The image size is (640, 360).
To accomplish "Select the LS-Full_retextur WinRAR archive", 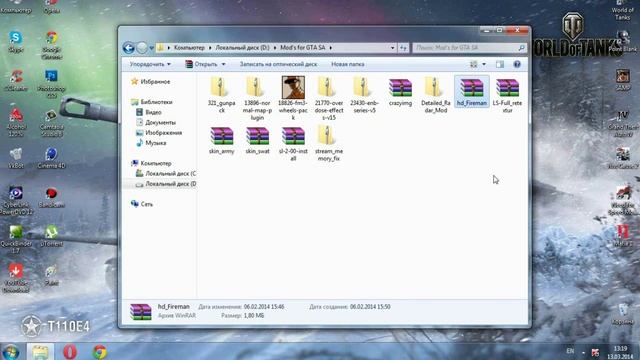I will coord(507,95).
